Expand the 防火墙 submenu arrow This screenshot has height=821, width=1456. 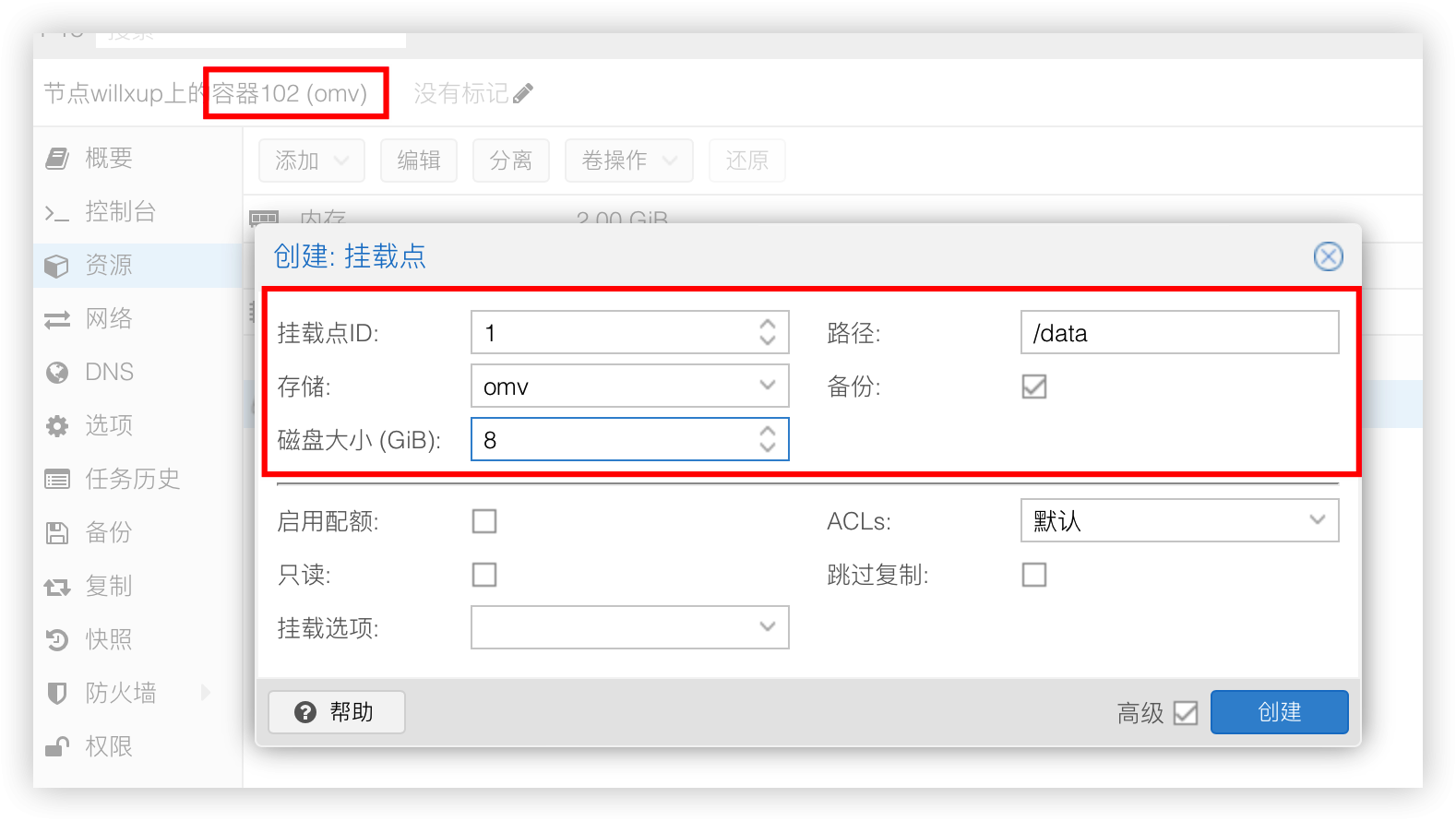(206, 693)
